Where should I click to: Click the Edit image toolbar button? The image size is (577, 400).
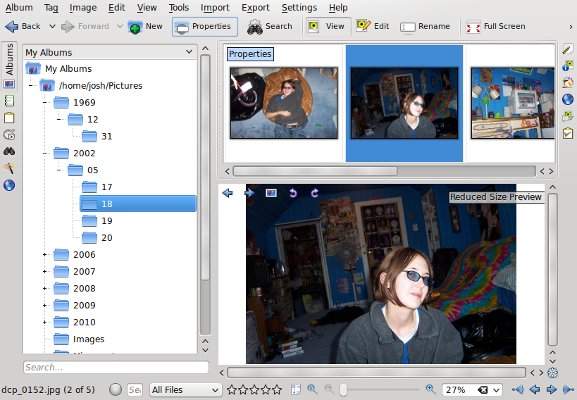(373, 26)
